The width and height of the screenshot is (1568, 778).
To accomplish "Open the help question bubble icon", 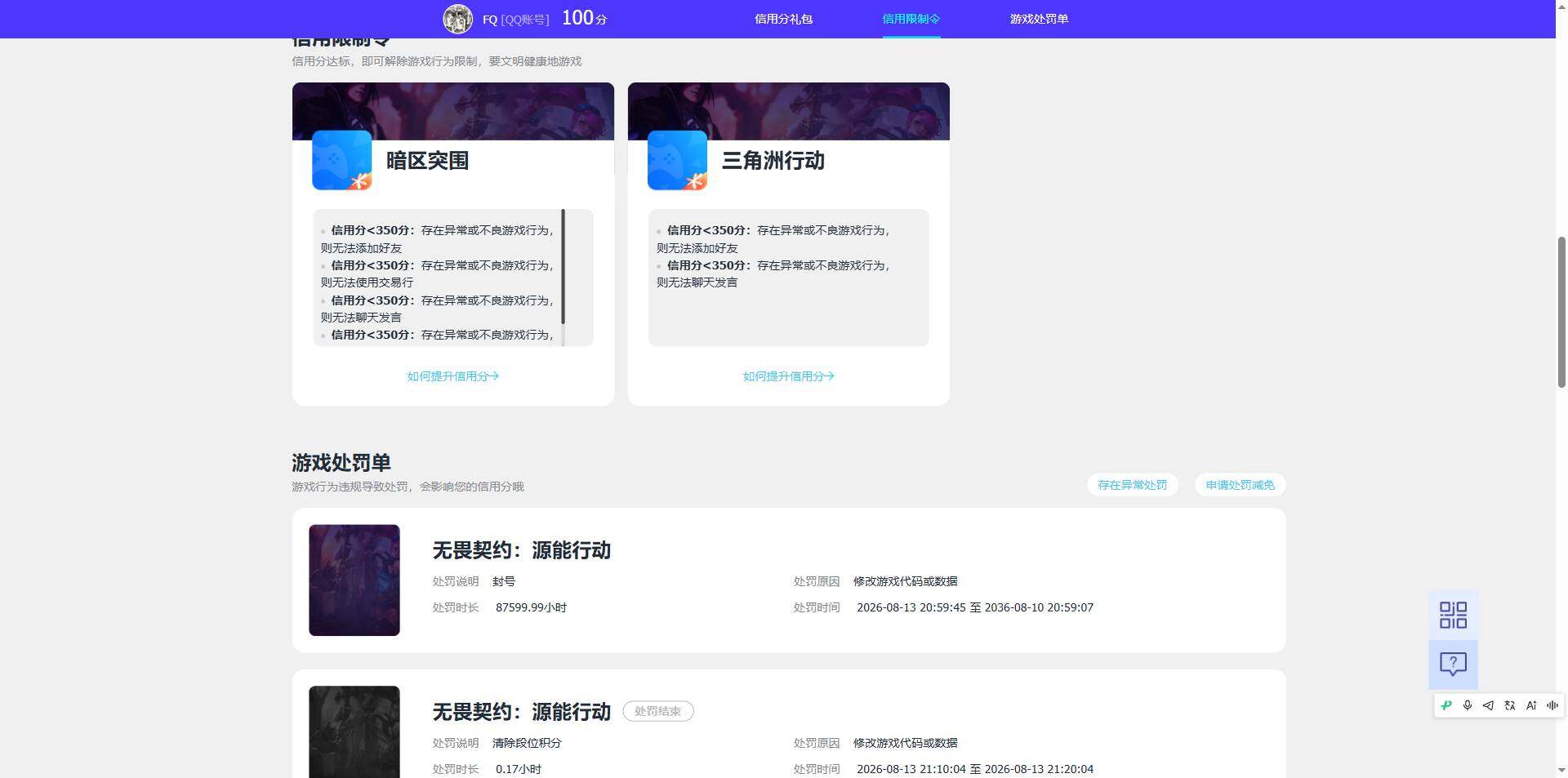I will 1453,664.
